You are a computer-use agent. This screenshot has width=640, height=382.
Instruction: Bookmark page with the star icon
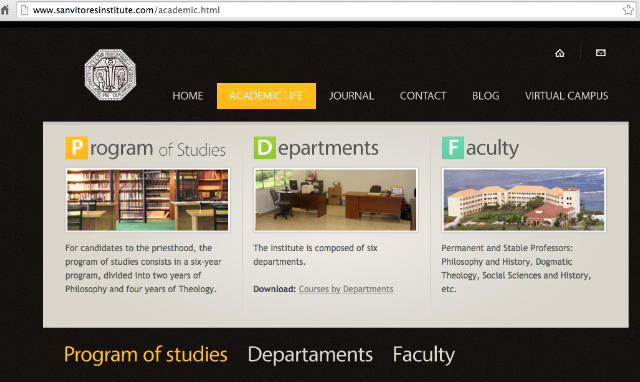(x=628, y=10)
